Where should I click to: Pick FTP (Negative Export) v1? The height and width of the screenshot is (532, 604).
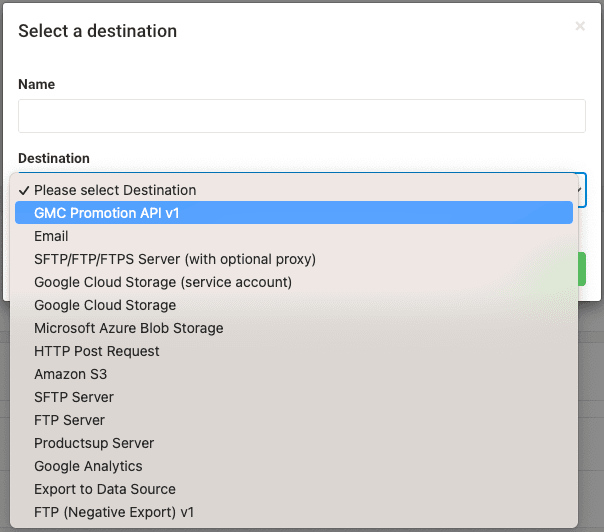click(x=294, y=512)
